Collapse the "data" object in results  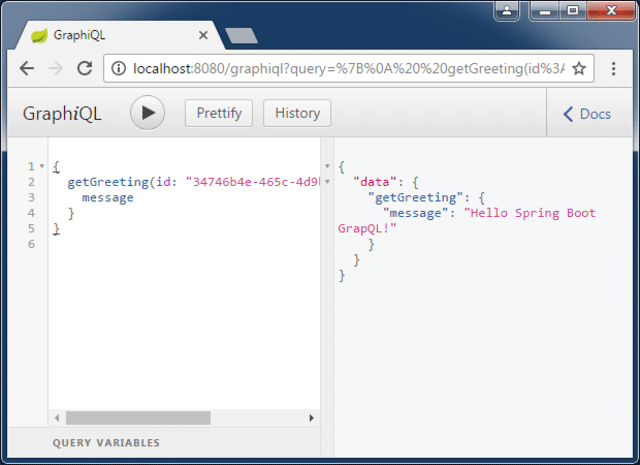click(x=327, y=182)
